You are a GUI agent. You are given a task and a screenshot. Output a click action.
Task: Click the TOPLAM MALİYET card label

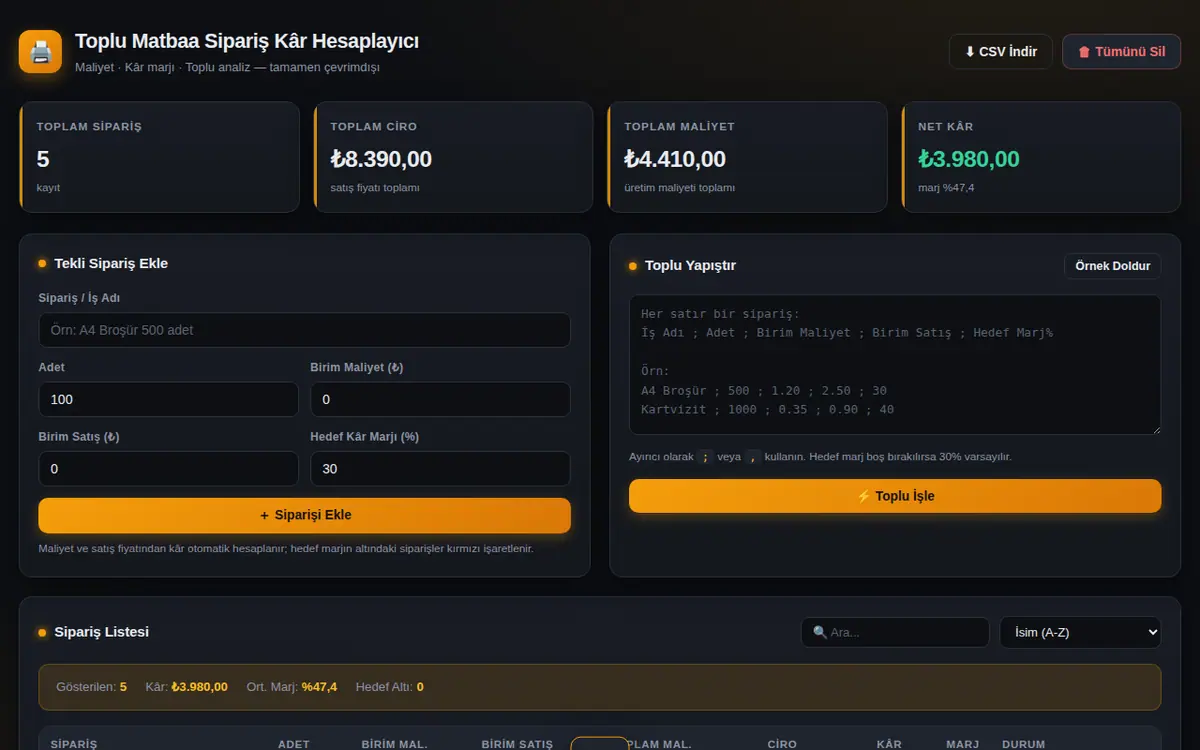pyautogui.click(x=680, y=127)
